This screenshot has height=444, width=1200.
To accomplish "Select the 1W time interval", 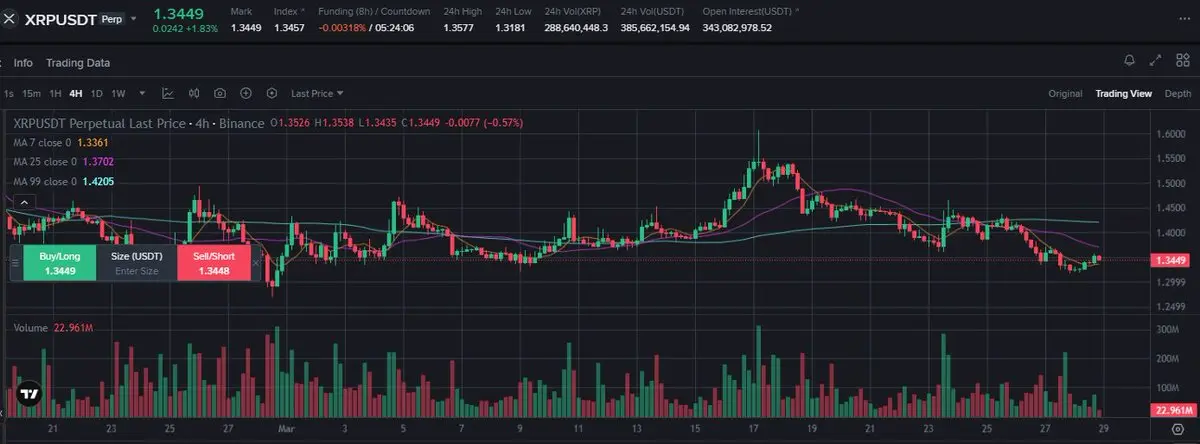I will click(118, 94).
